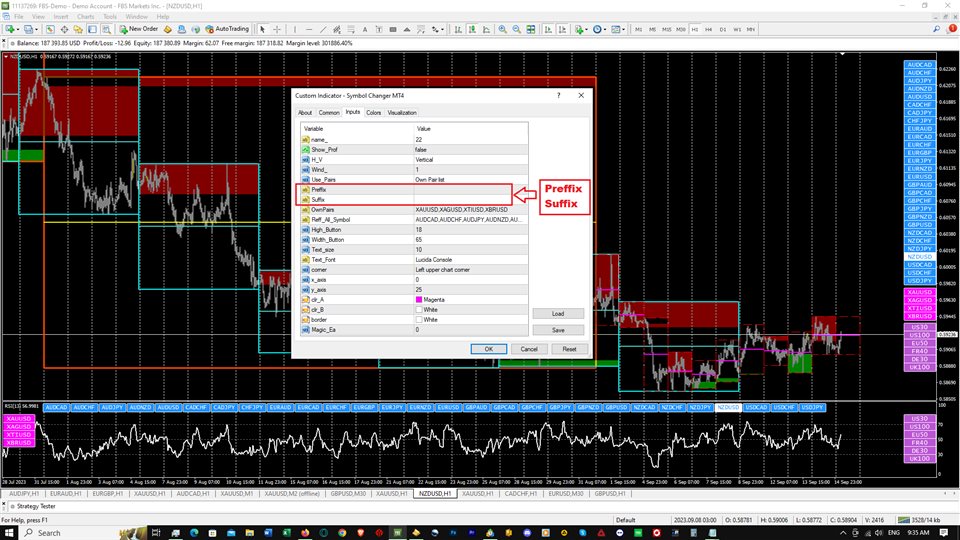Toggle the Terminal window icon
960x540 pixels.
point(92,29)
